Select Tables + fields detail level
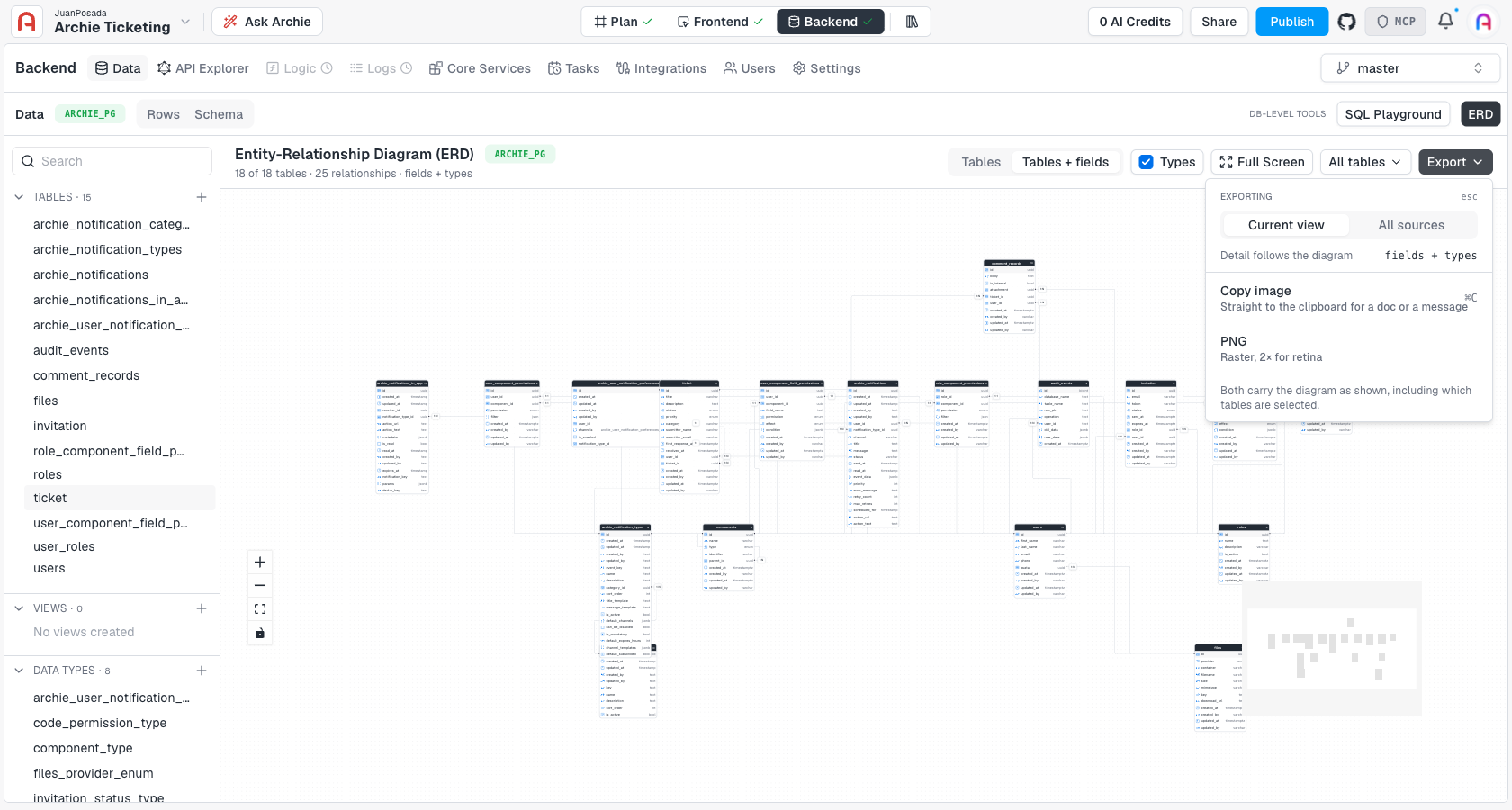The image size is (1512, 810). click(1066, 162)
